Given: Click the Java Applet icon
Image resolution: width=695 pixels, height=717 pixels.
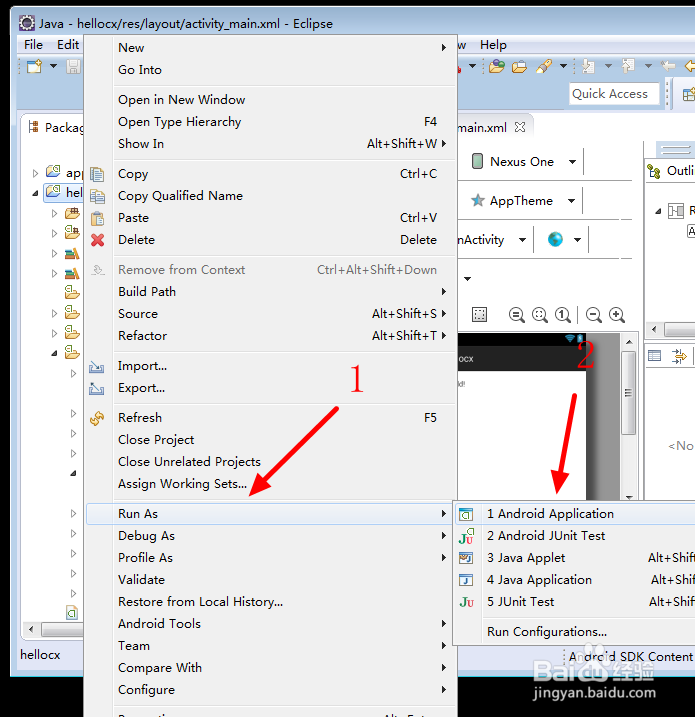Looking at the screenshot, I should 466,558.
